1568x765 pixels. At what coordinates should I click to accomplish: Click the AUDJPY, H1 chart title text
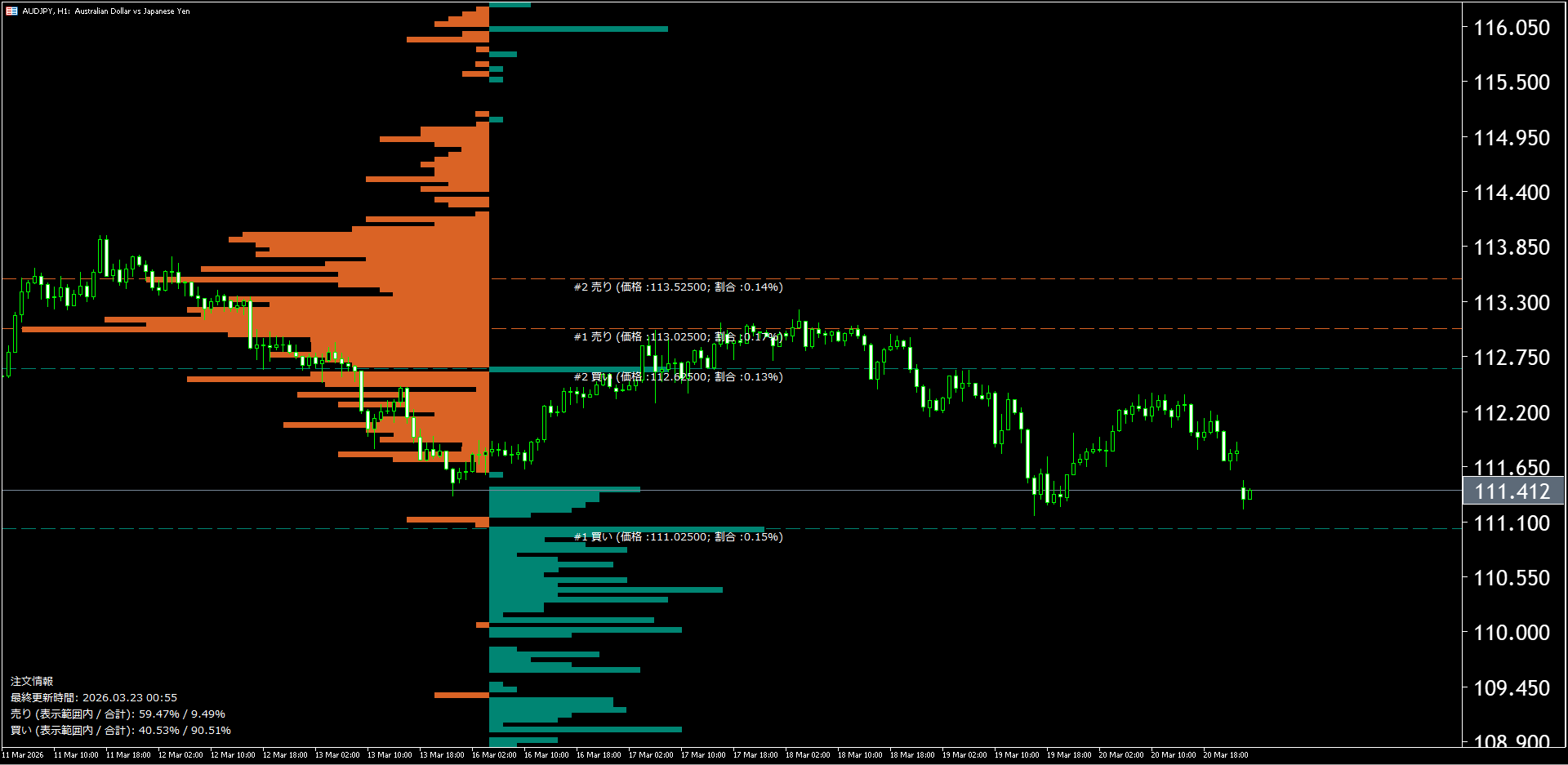[x=106, y=11]
